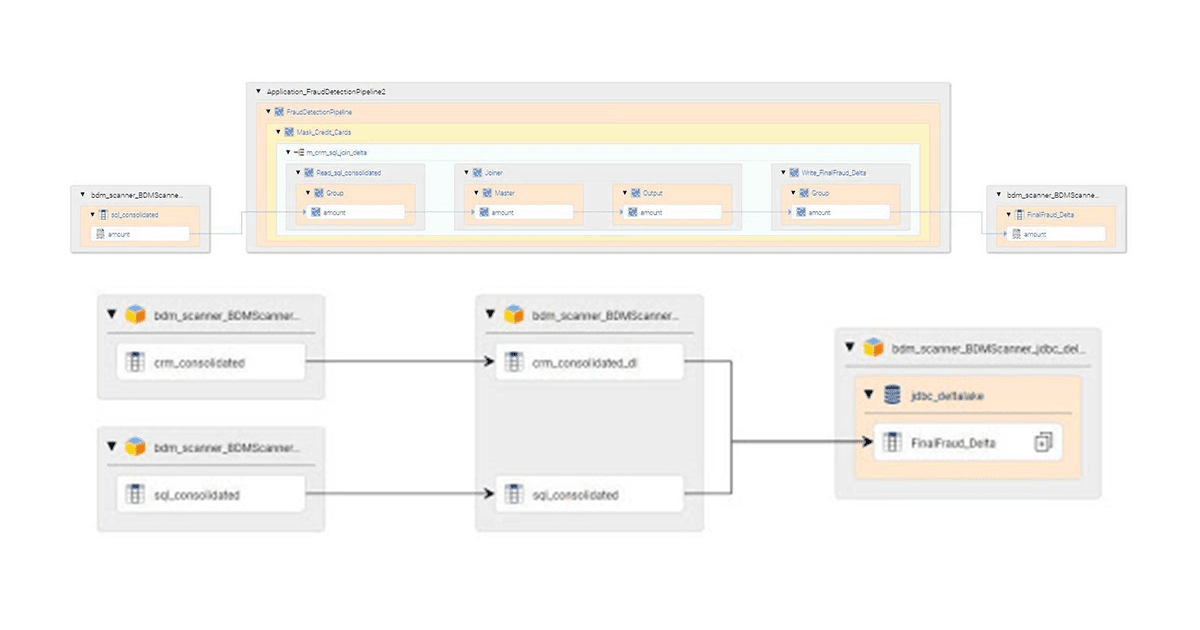Open the Read_sql_consolidated link
The width and height of the screenshot is (1200, 630).
pyautogui.click(x=348, y=173)
